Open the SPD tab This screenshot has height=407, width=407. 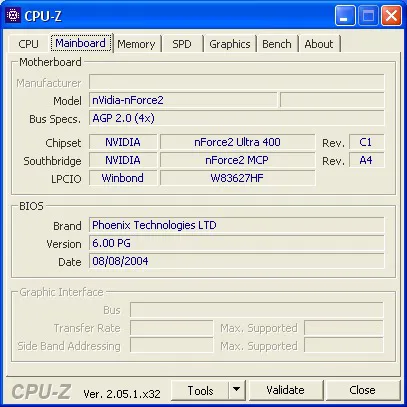click(x=182, y=44)
